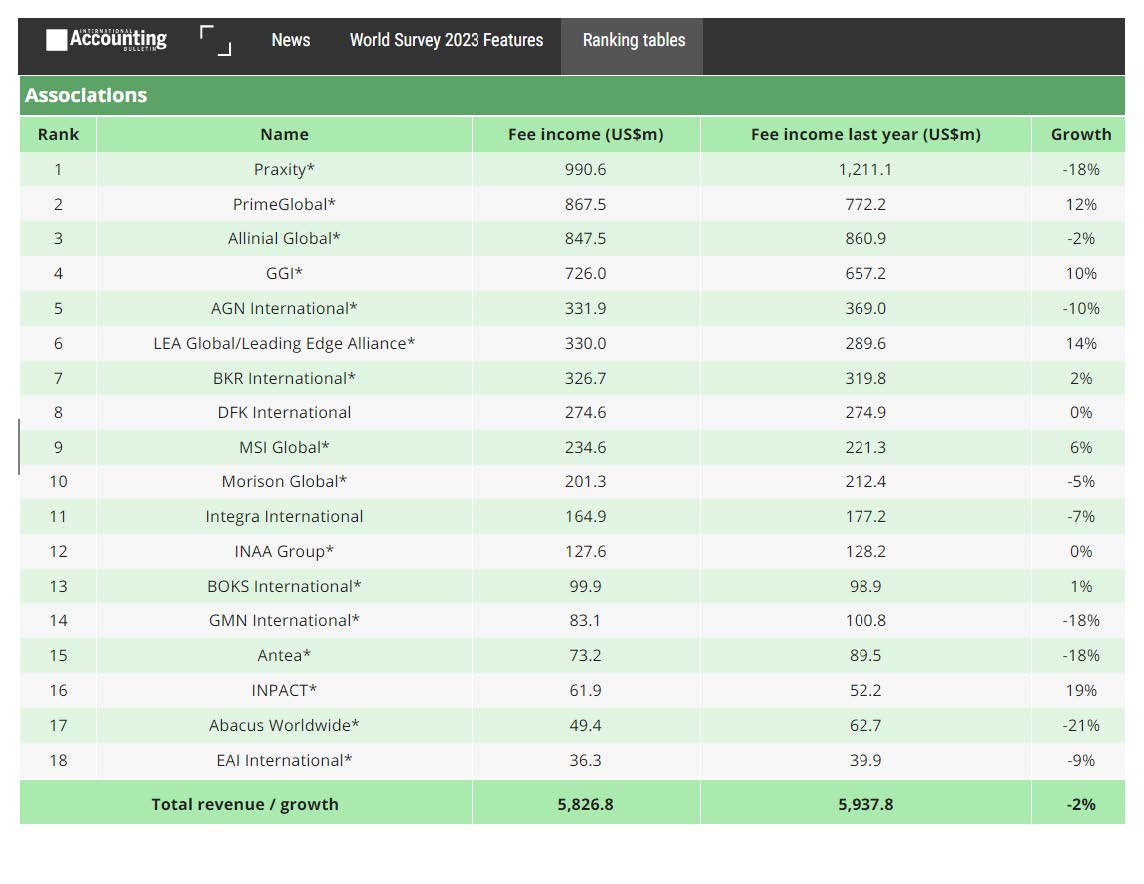Click the Rank column header
Image resolution: width=1144 pixels, height=884 pixels.
tap(58, 134)
